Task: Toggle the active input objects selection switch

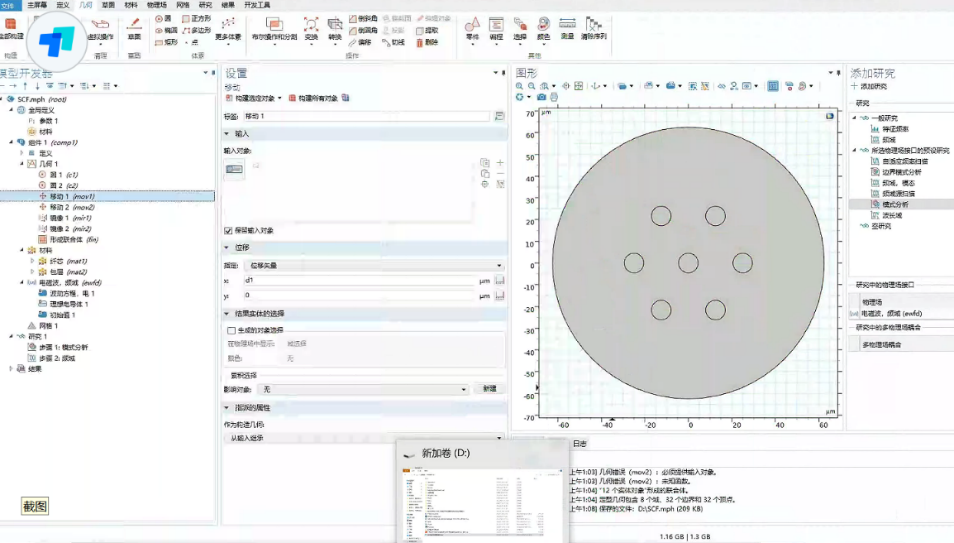Action: [x=234, y=169]
